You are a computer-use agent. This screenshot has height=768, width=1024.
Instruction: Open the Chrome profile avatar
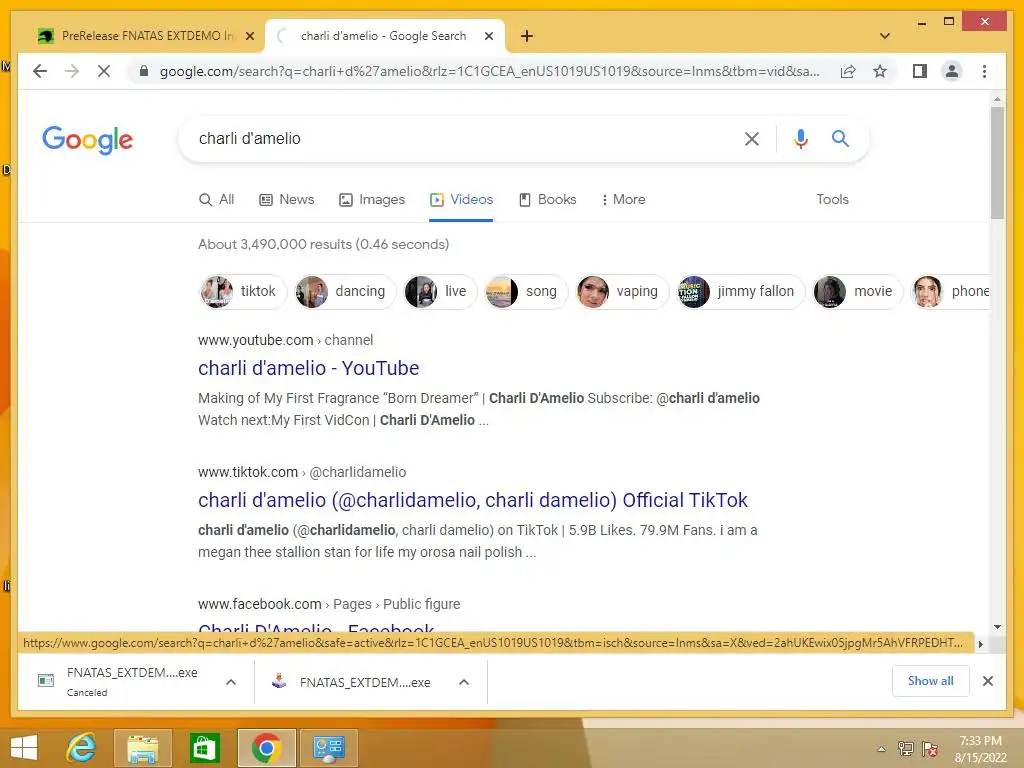coord(952,71)
